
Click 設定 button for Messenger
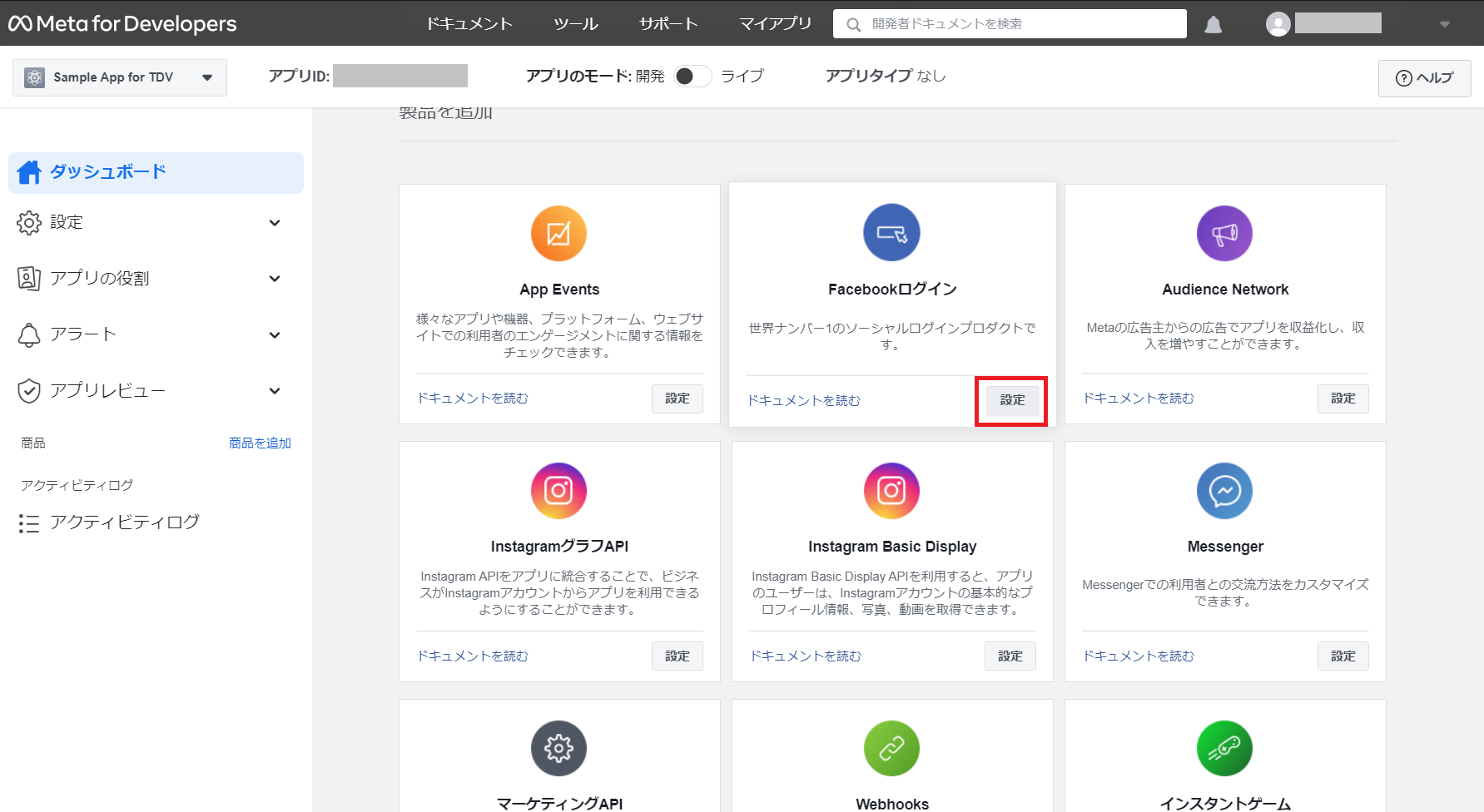tap(1343, 656)
